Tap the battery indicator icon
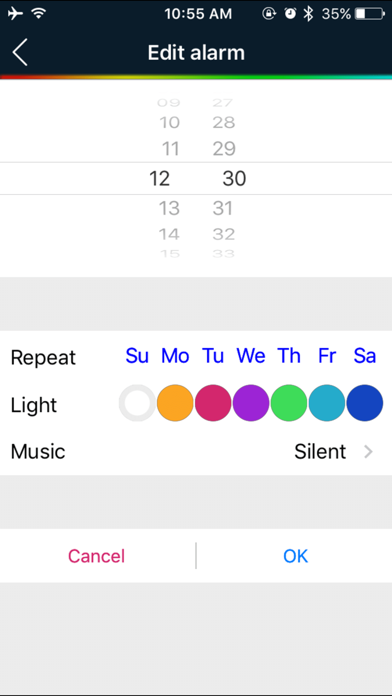The height and width of the screenshot is (696, 392). tap(370, 14)
